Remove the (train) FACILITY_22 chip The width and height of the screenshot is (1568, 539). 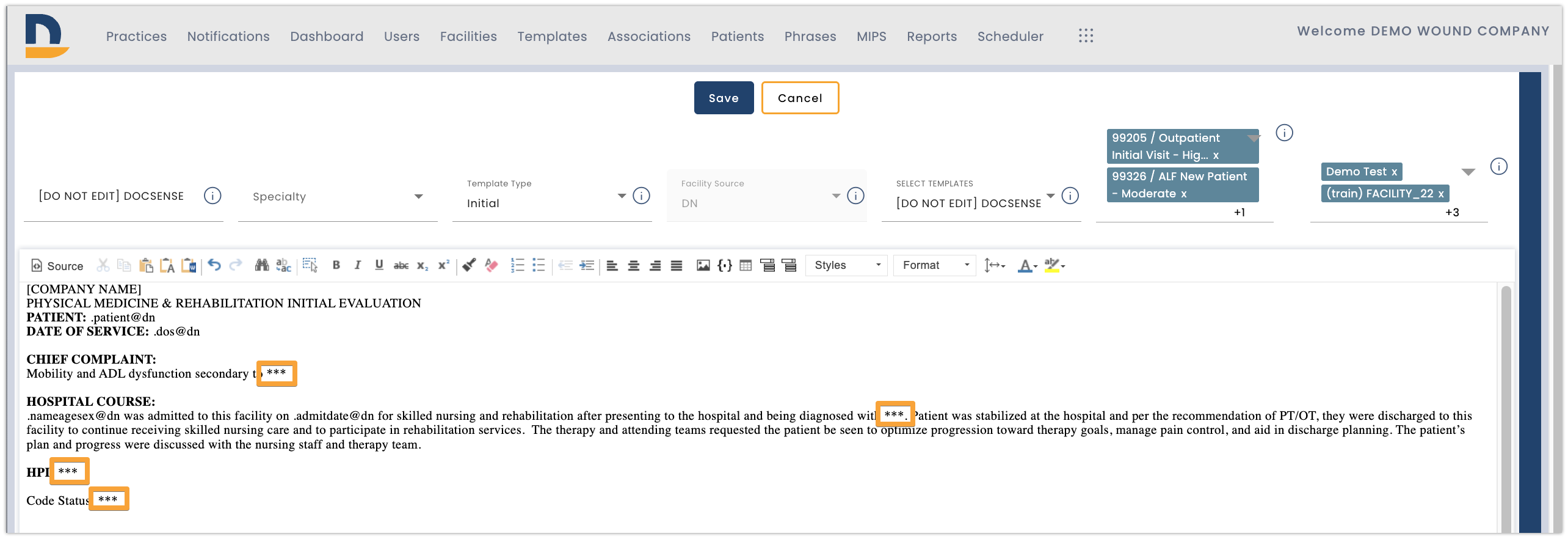[x=1441, y=194]
